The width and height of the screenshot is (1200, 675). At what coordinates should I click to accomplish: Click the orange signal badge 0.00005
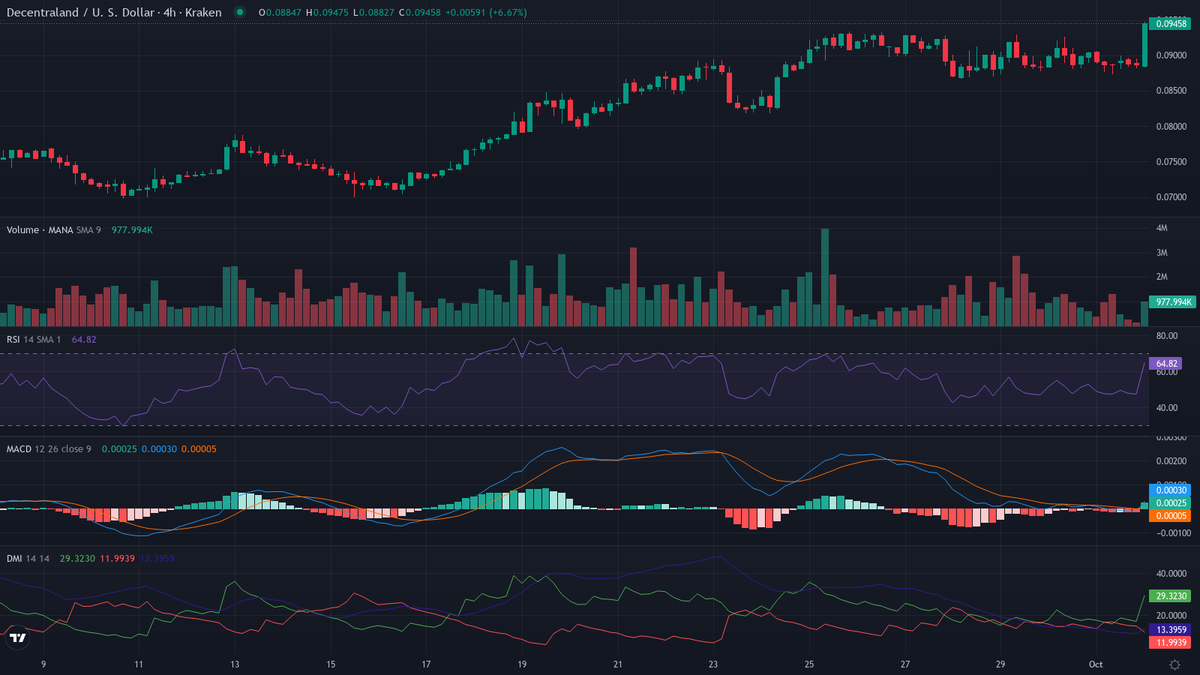pos(1172,515)
